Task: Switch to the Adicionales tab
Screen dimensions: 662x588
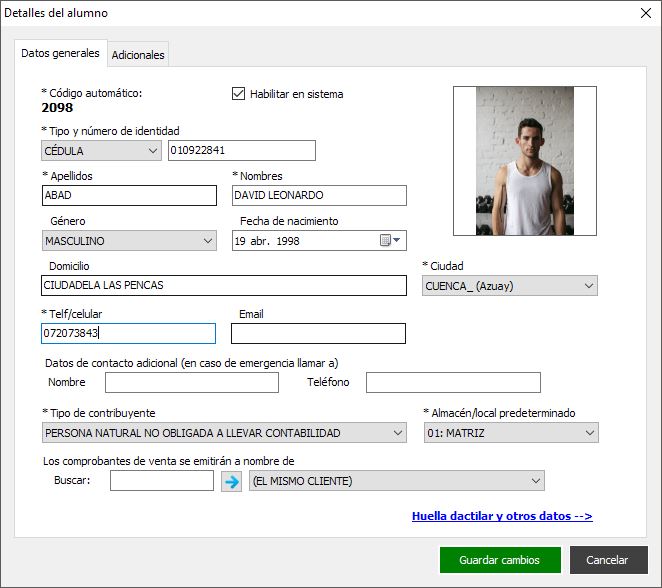Action: (x=138, y=54)
